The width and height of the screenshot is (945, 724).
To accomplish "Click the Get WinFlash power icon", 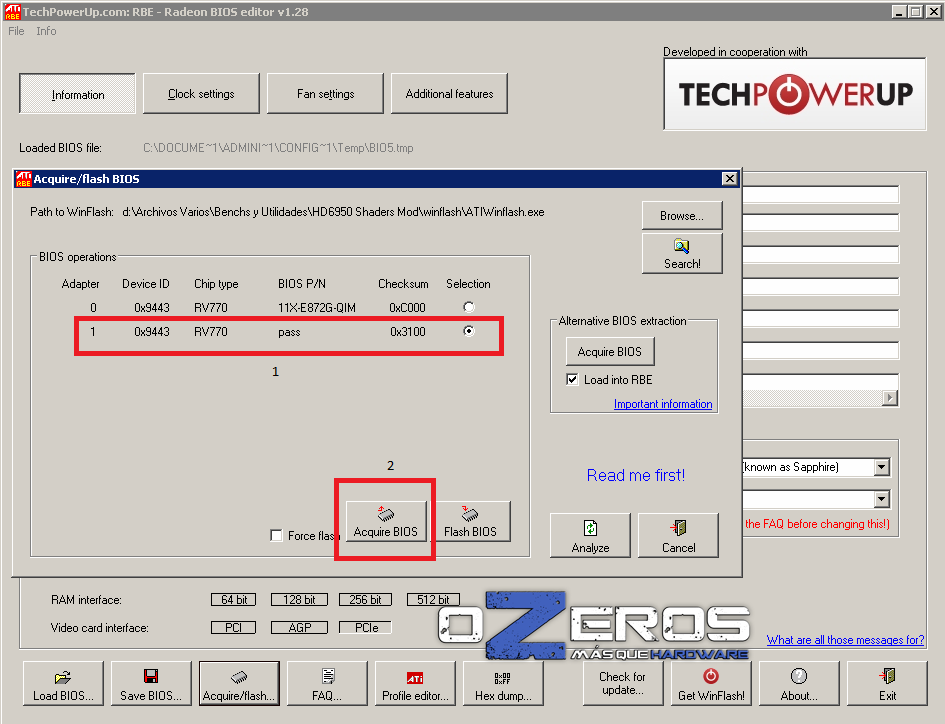I will pos(711,676).
